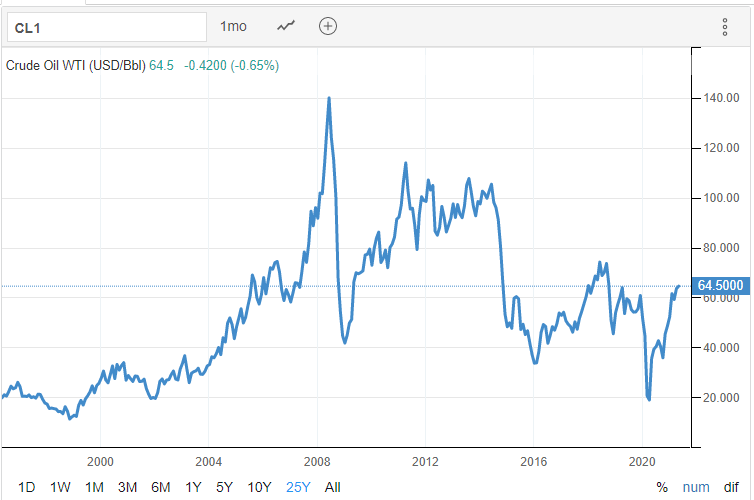Click the 2012 year axis label

tap(425, 462)
